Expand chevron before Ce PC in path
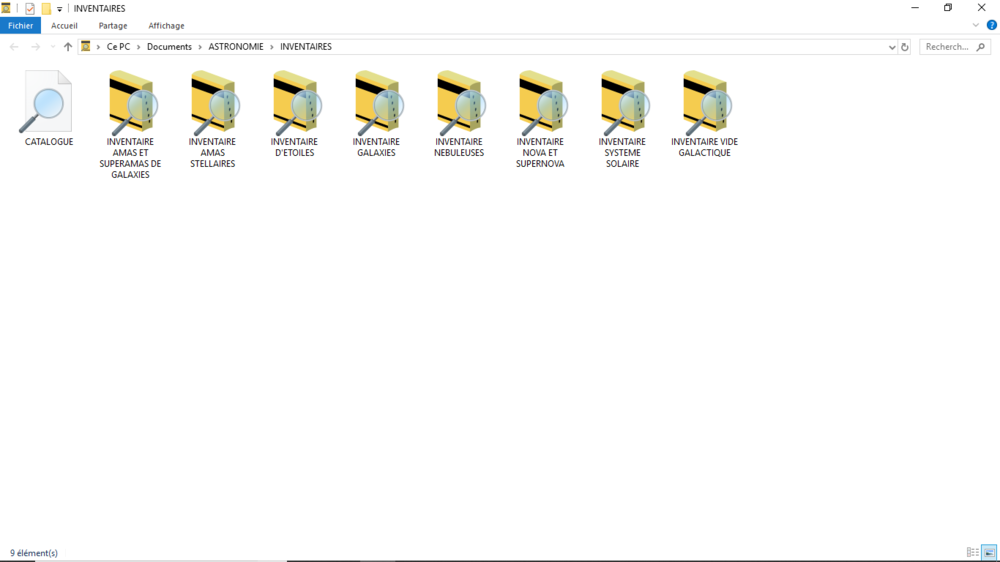Screen dimensions: 1000x562 click(98, 47)
